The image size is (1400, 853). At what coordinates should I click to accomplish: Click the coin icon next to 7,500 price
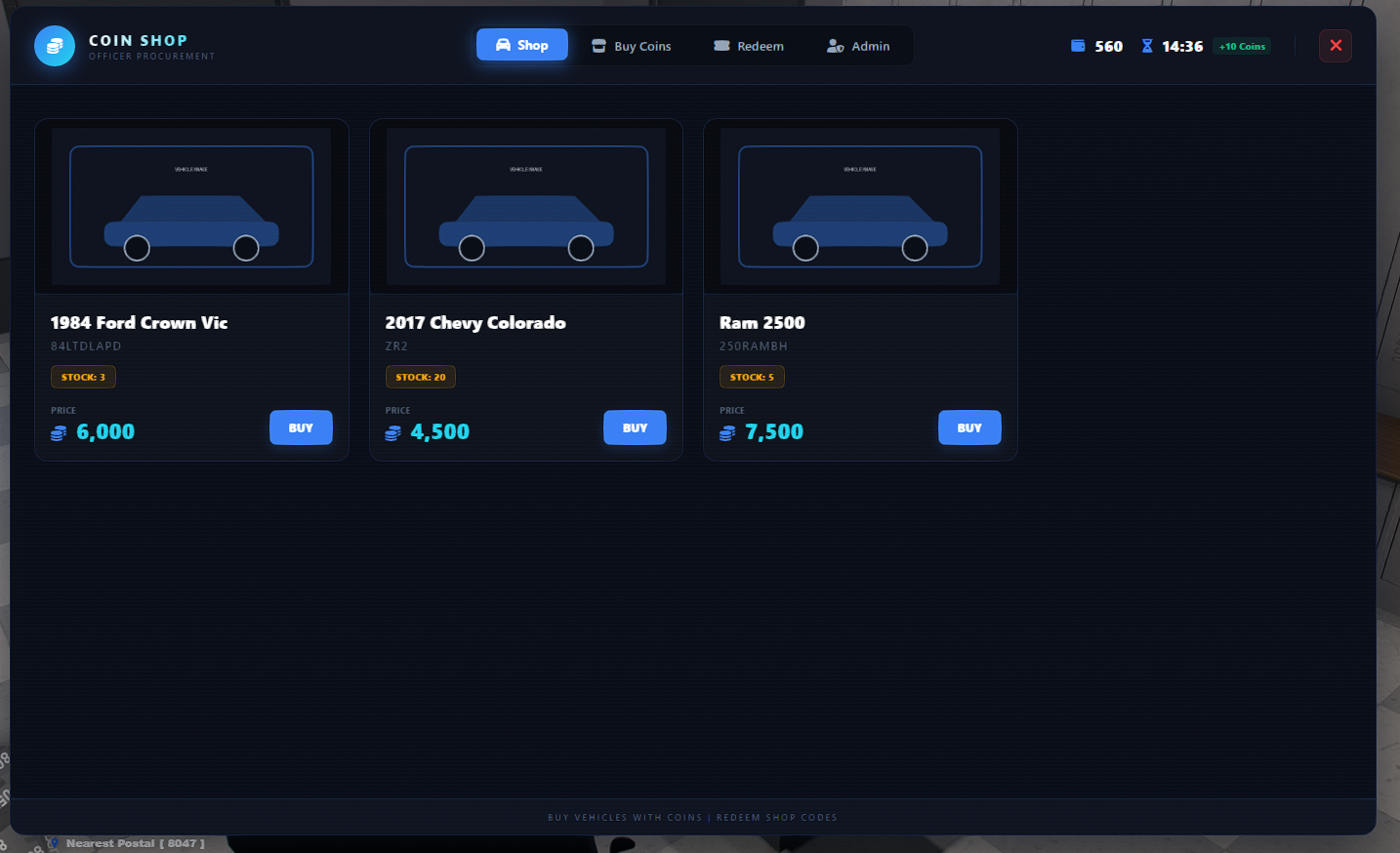(x=727, y=432)
